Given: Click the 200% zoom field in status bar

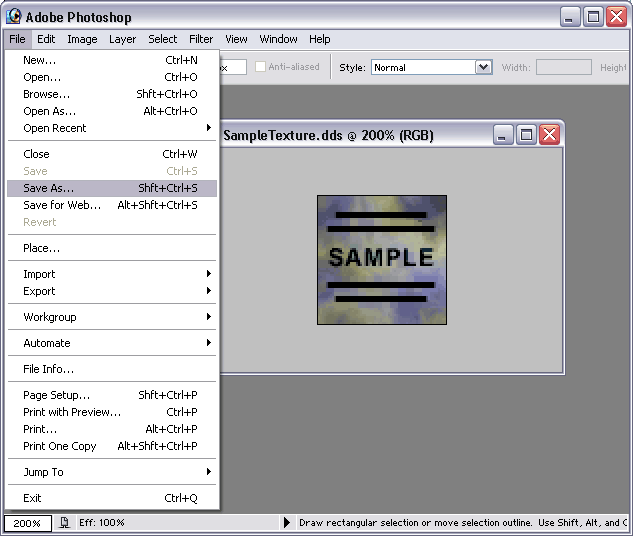Looking at the screenshot, I should coord(27,523).
